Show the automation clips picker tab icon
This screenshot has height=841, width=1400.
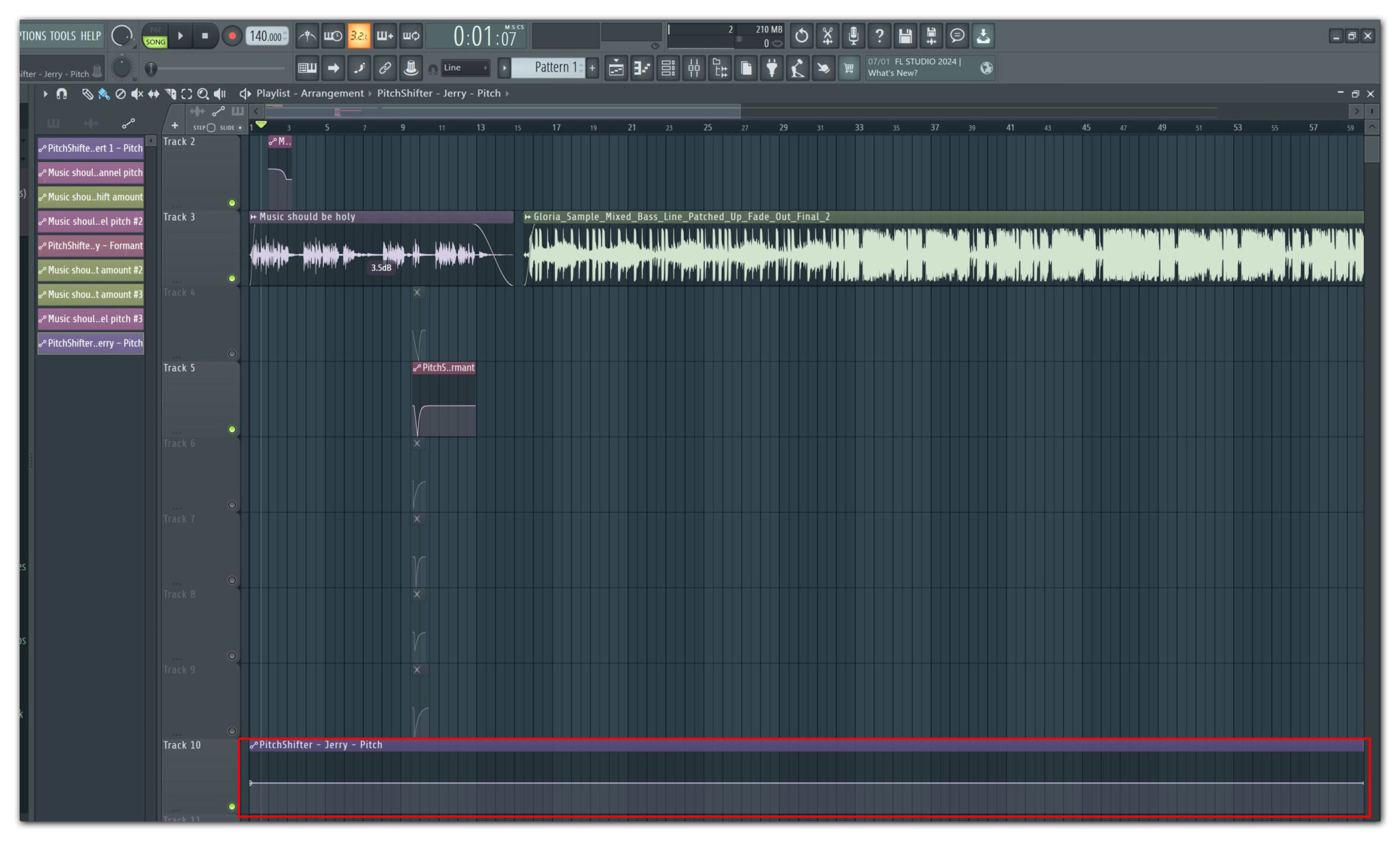click(x=128, y=124)
